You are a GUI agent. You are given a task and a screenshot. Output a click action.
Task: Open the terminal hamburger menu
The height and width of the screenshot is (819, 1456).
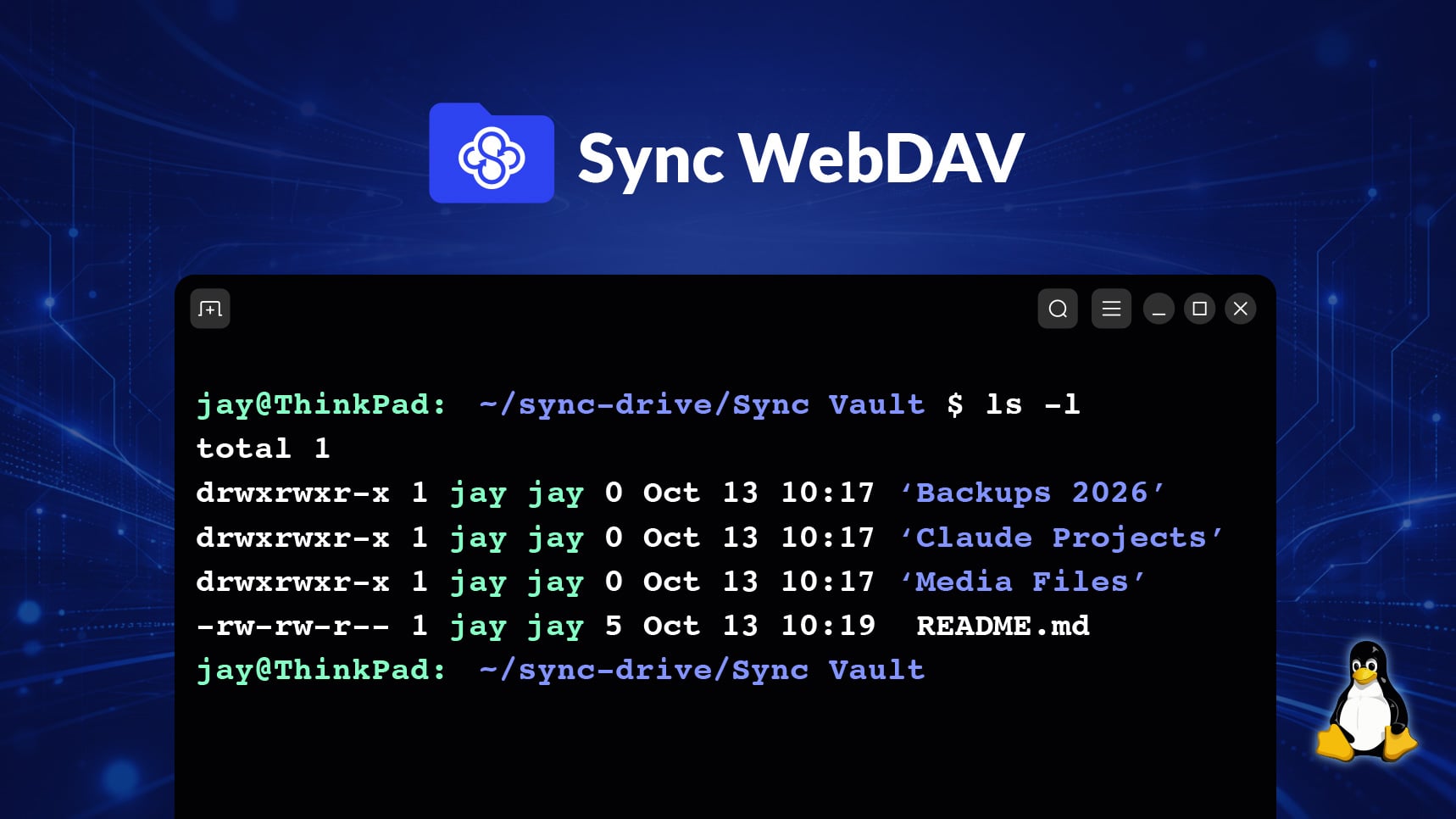point(1111,309)
